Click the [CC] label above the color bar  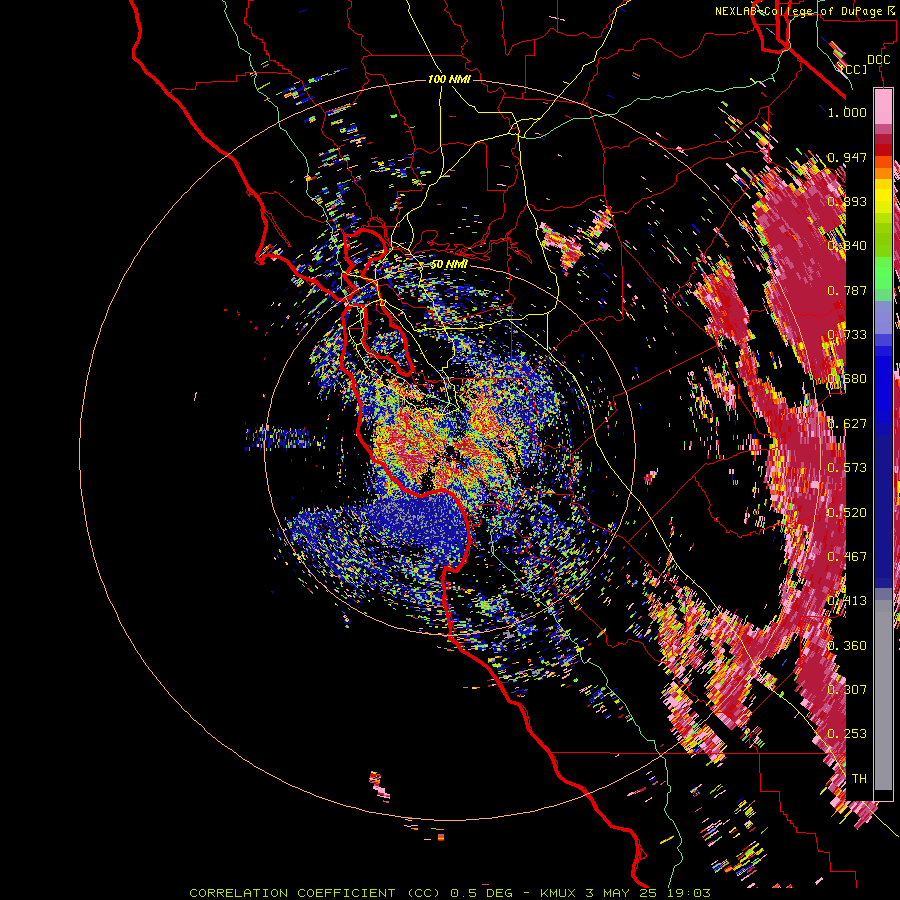pos(854,69)
